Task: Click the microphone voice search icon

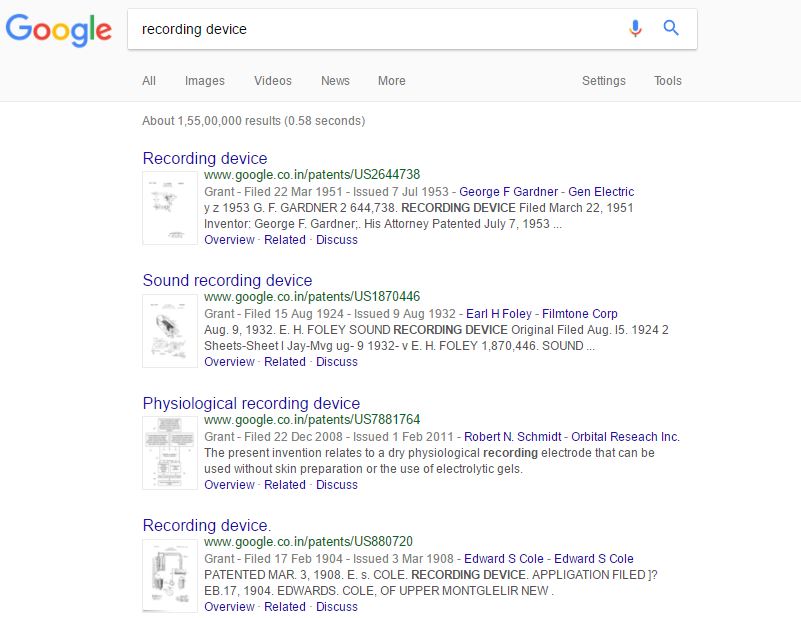Action: tap(635, 29)
